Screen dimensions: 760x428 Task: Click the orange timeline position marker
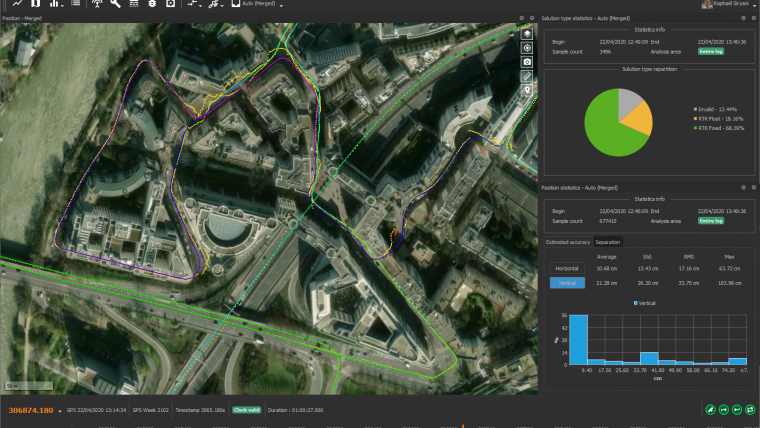click(463, 426)
